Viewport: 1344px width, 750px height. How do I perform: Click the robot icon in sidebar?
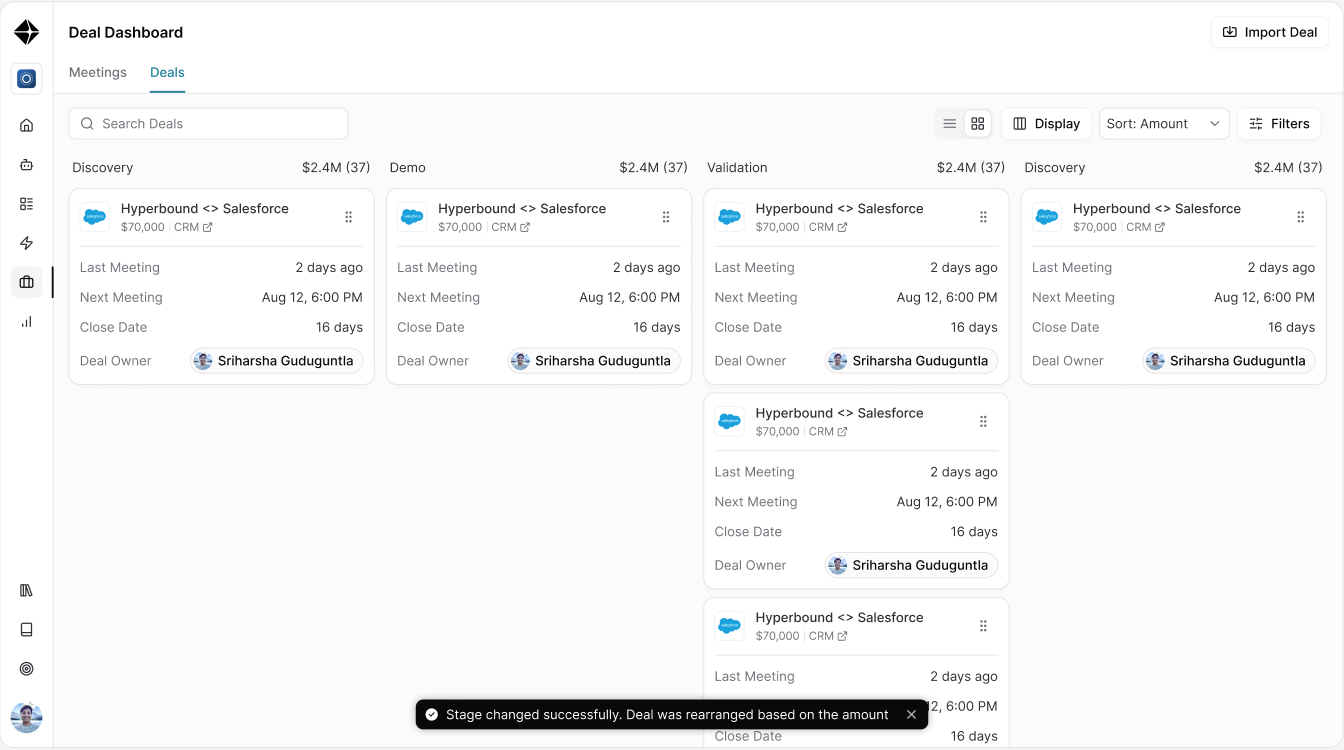[27, 165]
